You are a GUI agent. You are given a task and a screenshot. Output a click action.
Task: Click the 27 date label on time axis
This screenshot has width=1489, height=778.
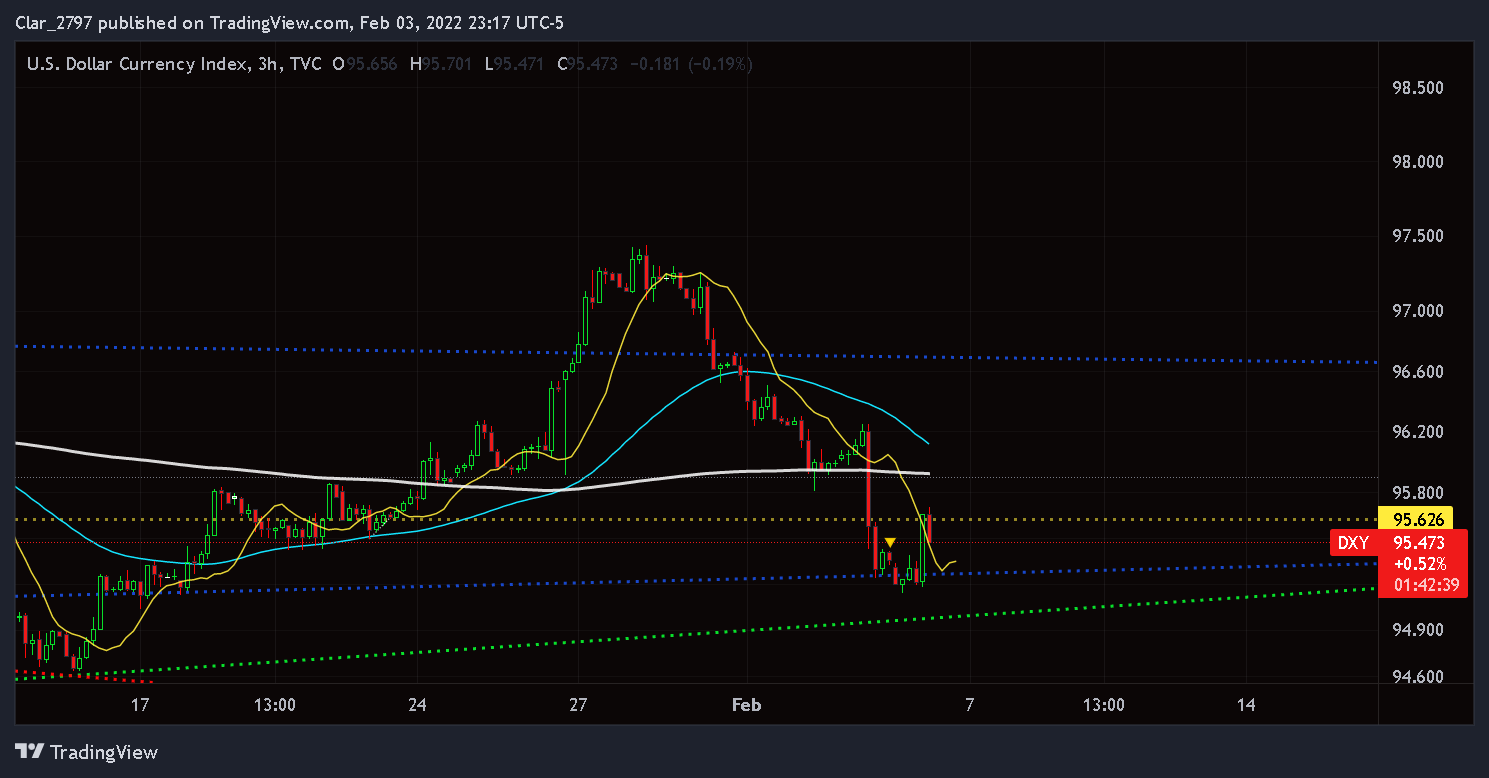tap(579, 705)
